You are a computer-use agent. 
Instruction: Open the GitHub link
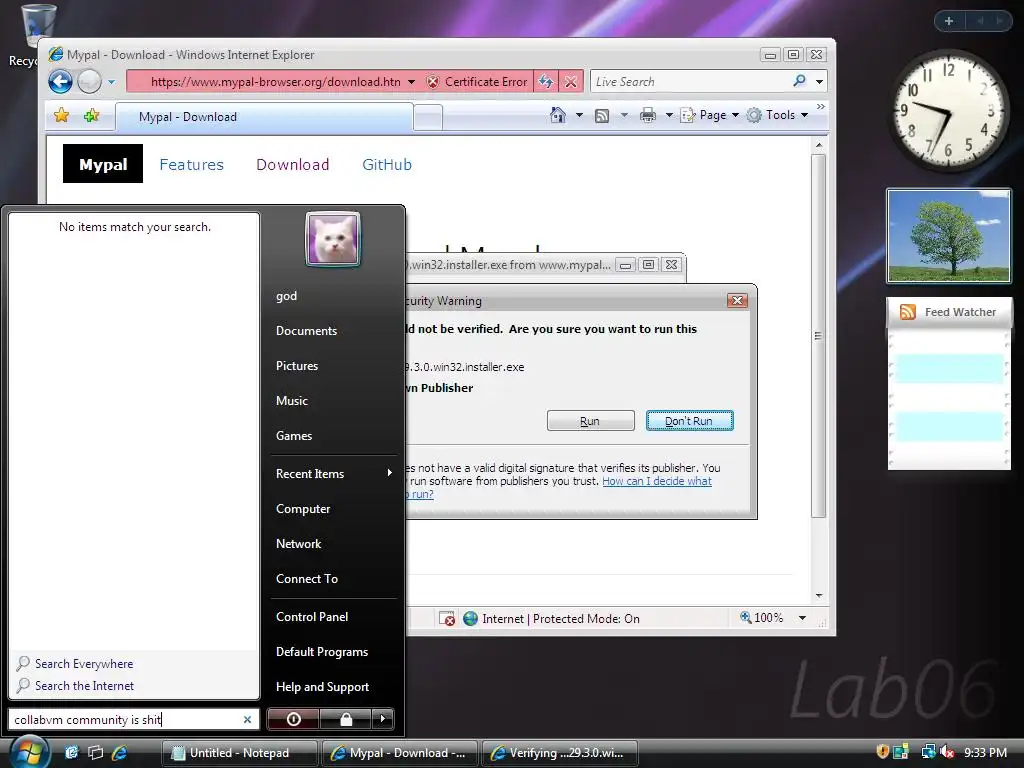tap(387, 165)
